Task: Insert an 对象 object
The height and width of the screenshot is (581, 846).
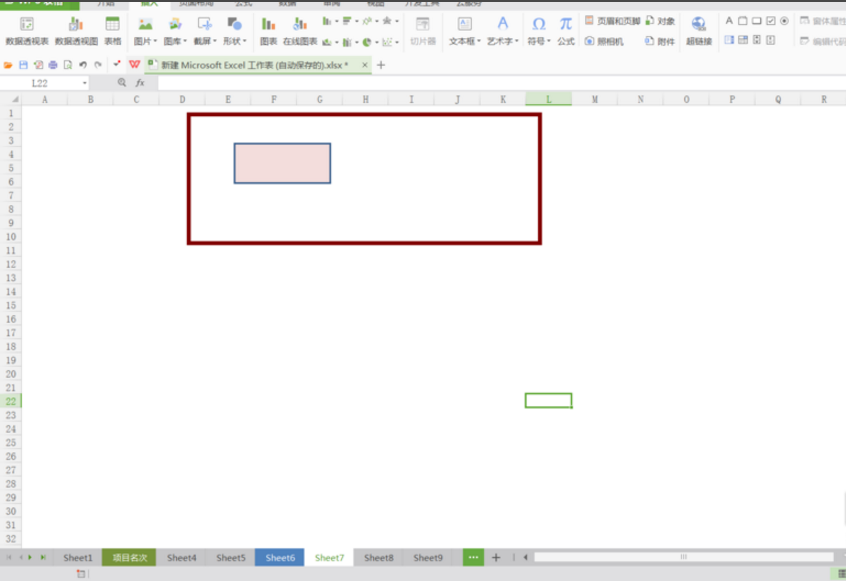Action: click(660, 21)
